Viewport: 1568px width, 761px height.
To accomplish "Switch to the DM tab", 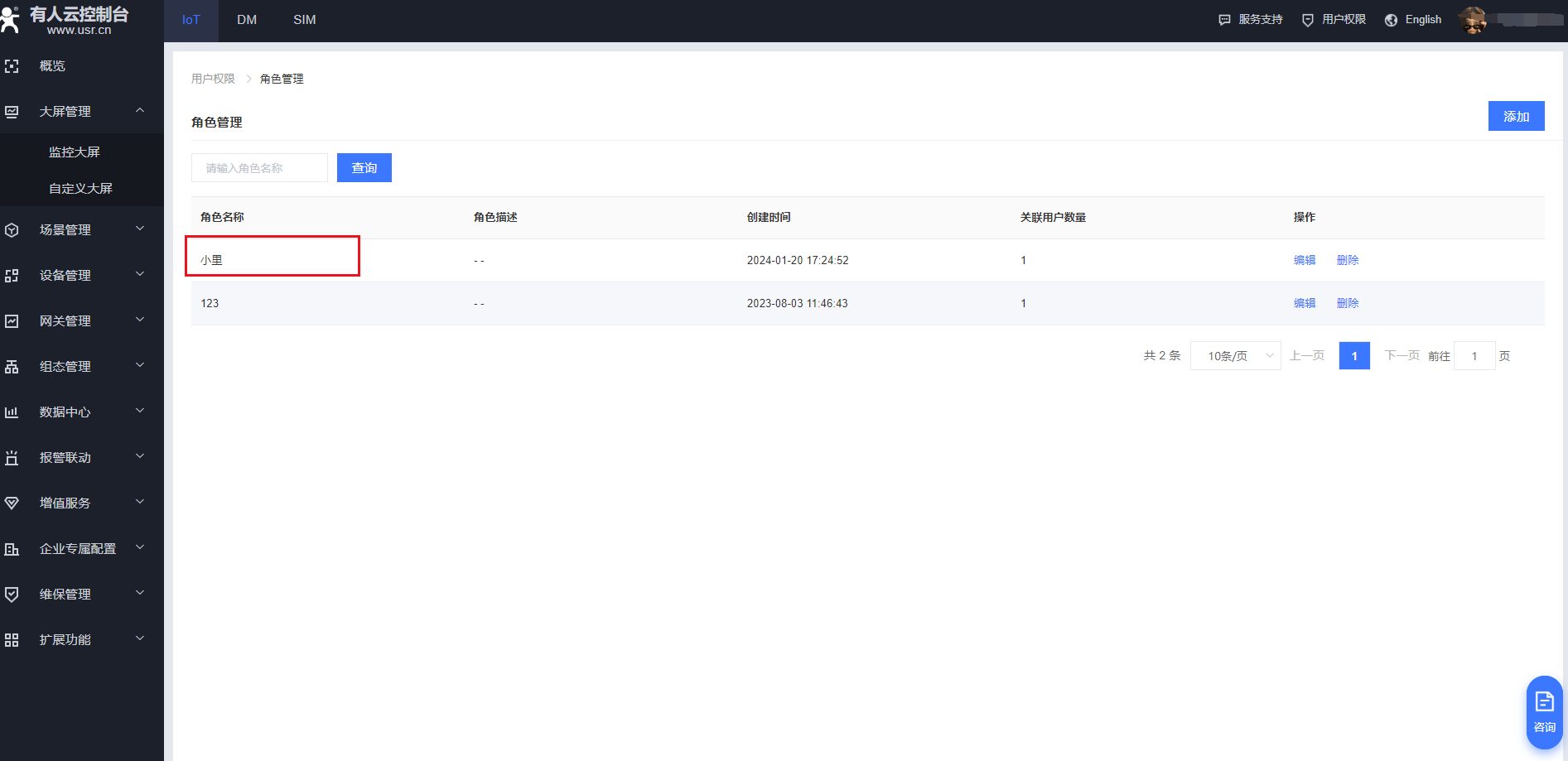I will (247, 20).
